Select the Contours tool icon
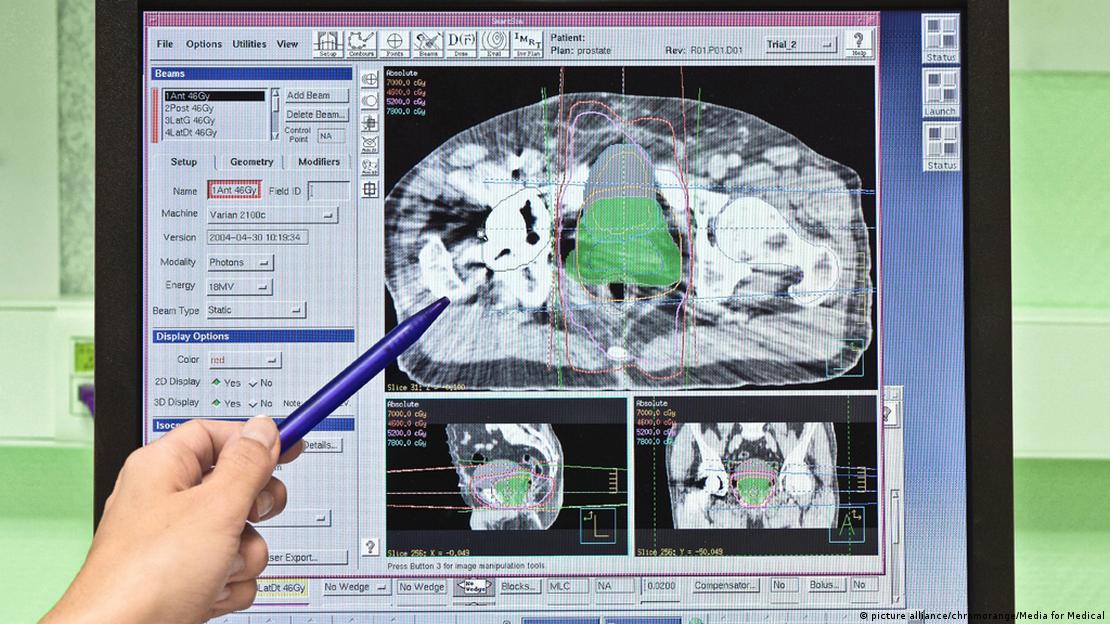This screenshot has width=1110, height=624. click(x=362, y=44)
